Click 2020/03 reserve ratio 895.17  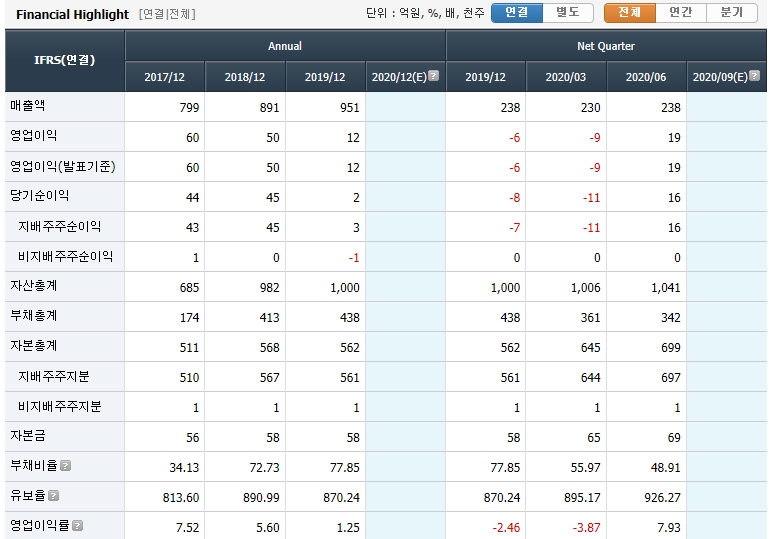click(582, 497)
